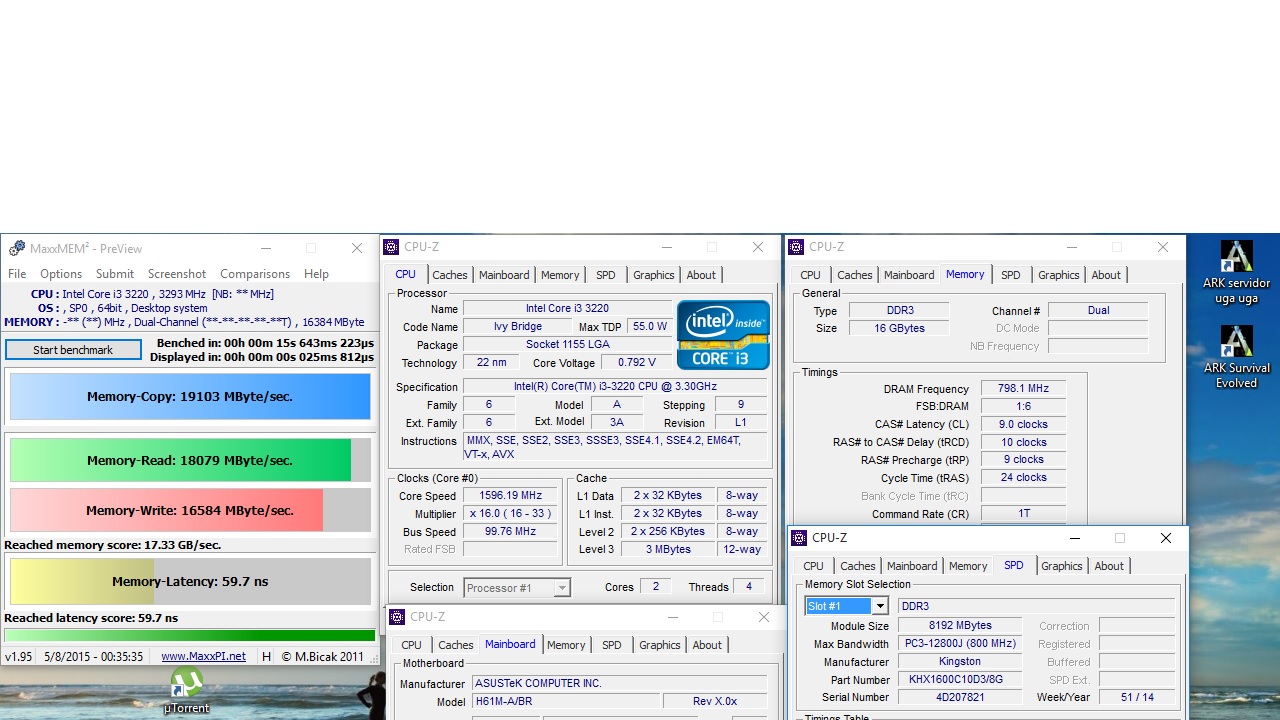This screenshot has width=1280, height=720.
Task: Open the Screenshot menu in MaxxMEM
Action: [177, 274]
